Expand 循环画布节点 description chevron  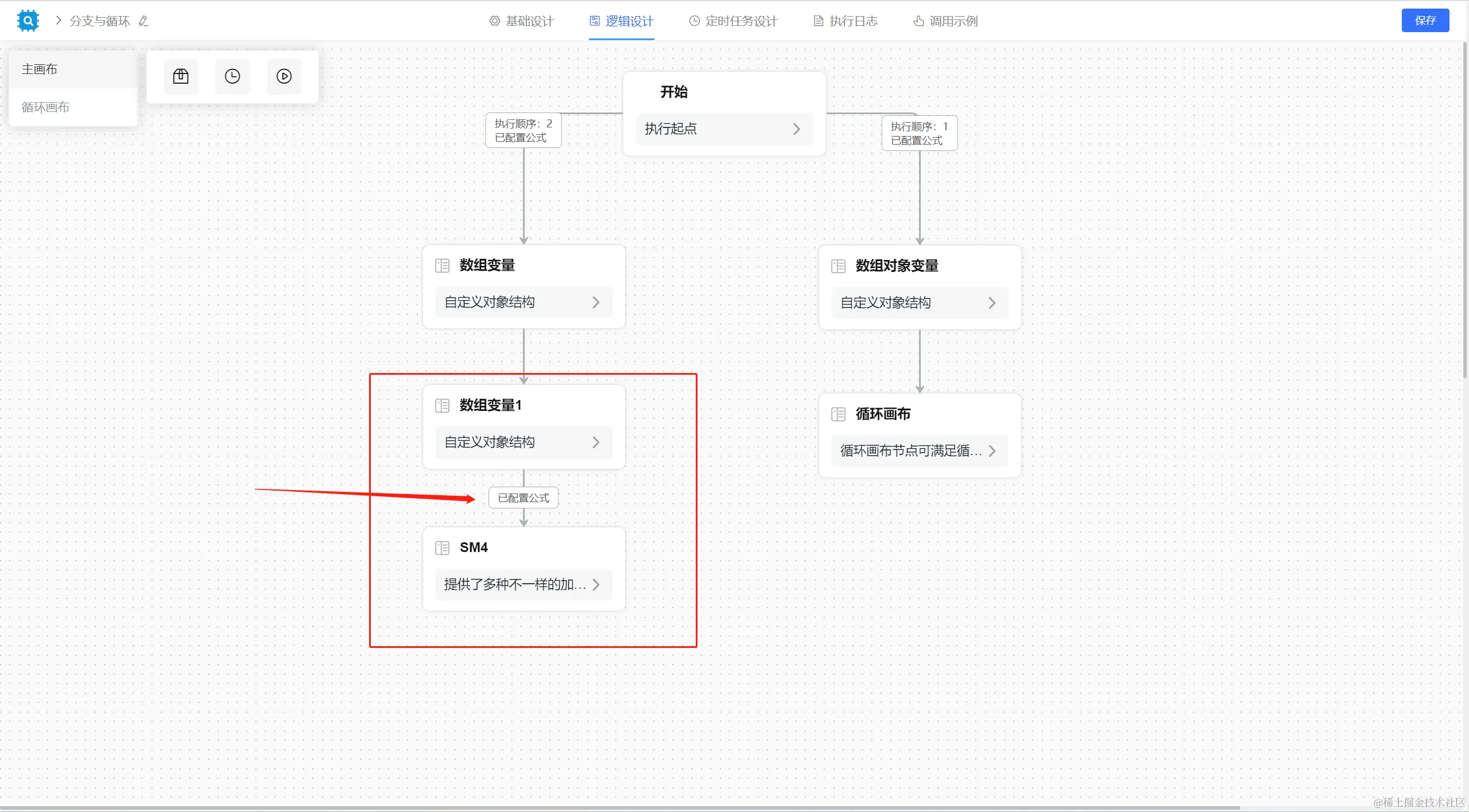992,451
